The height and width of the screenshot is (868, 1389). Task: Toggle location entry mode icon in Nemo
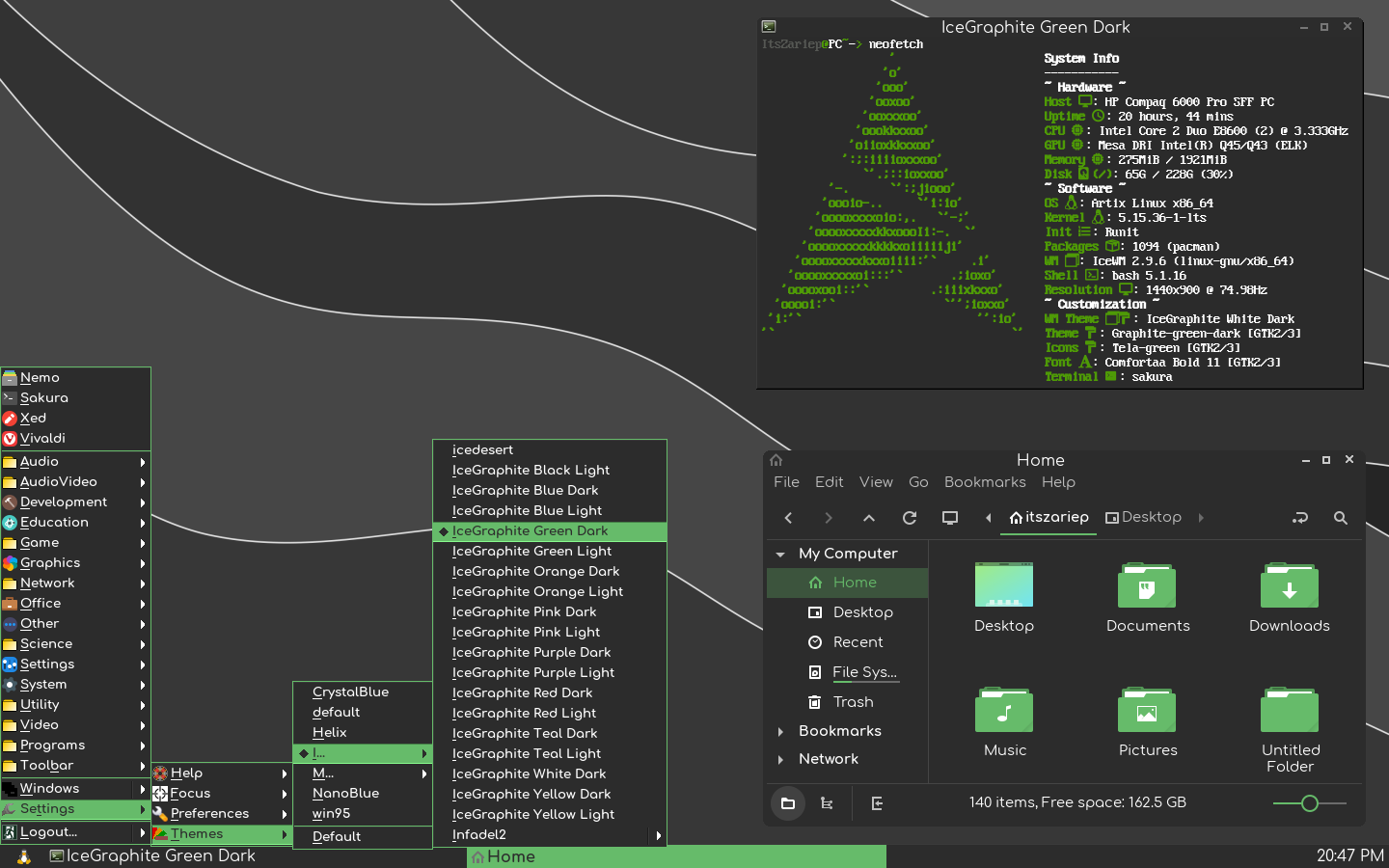click(1300, 518)
